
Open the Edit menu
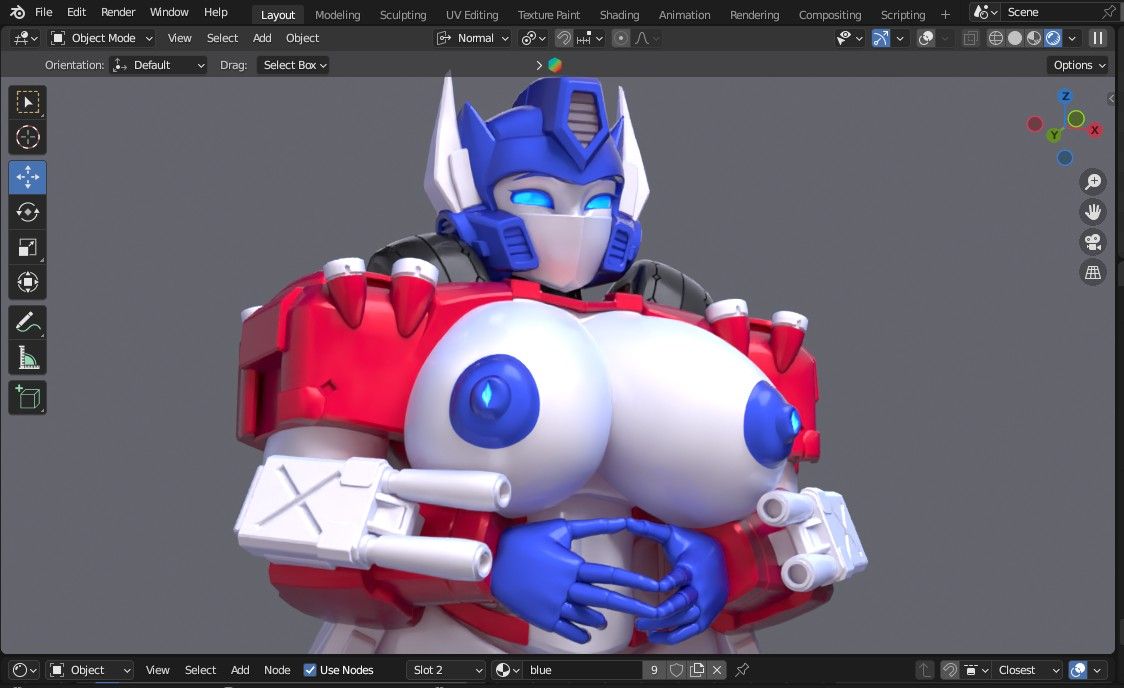tap(76, 12)
